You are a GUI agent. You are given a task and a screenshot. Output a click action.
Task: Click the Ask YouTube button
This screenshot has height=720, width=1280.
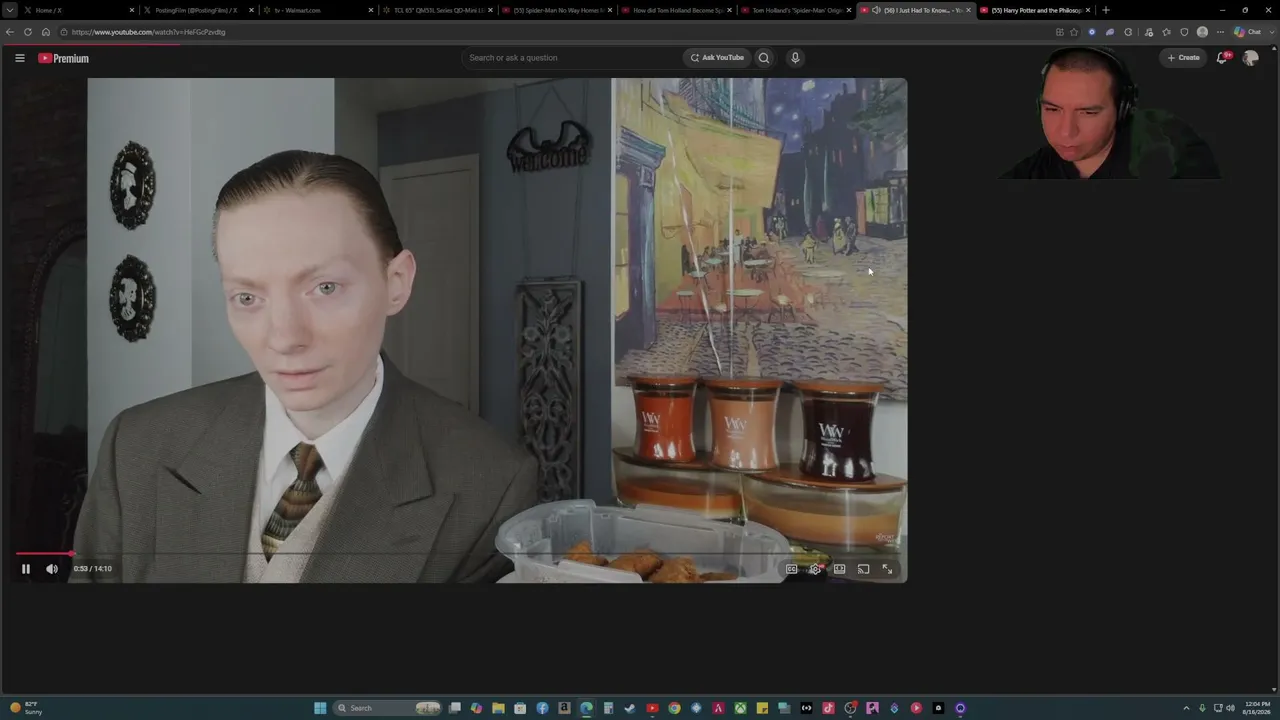[x=717, y=58]
